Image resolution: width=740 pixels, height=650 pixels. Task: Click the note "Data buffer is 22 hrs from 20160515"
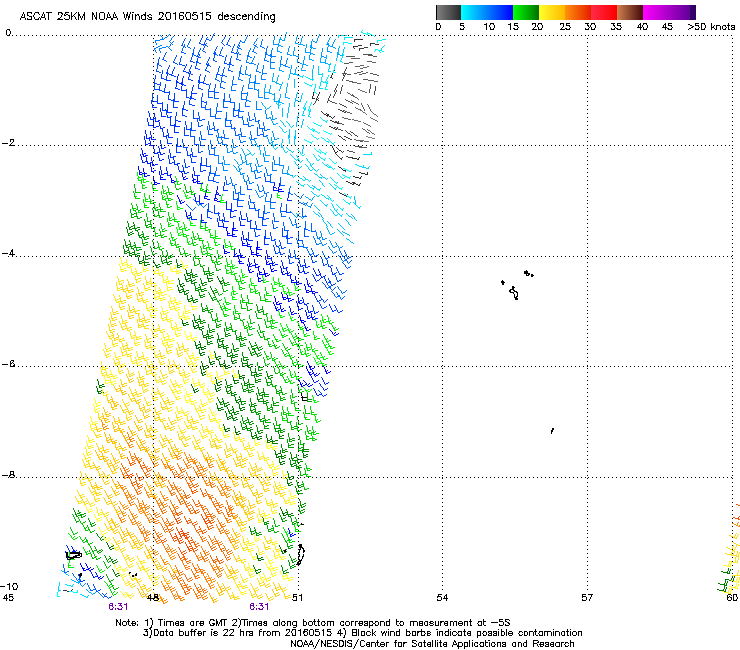[x=243, y=633]
